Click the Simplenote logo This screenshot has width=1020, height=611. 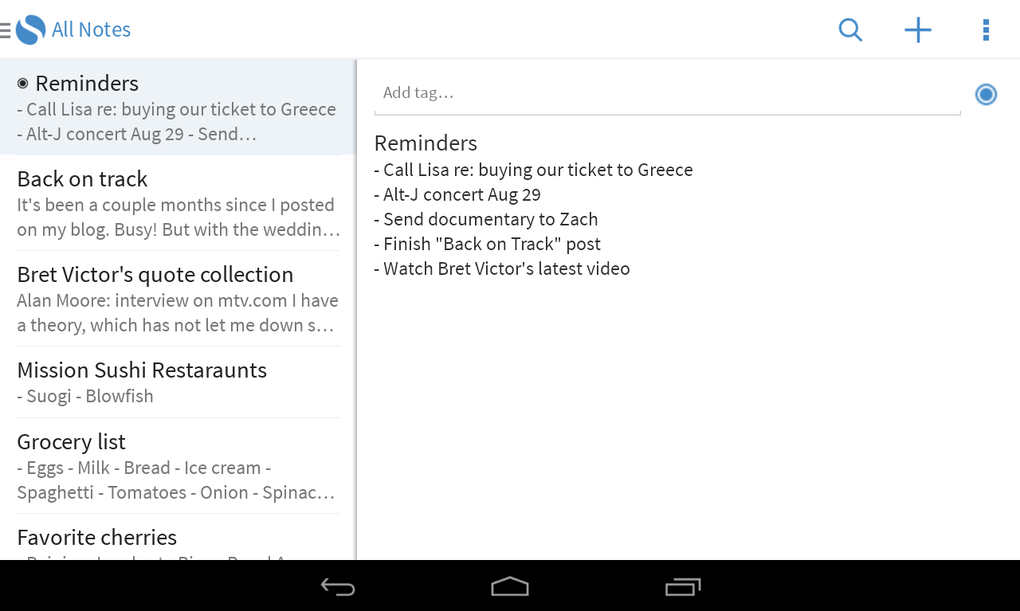[x=32, y=29]
